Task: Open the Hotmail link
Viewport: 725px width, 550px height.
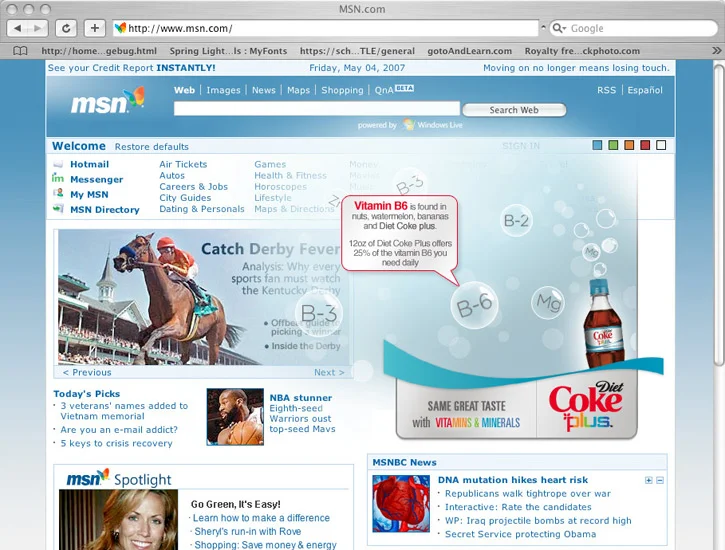Action: (90, 164)
